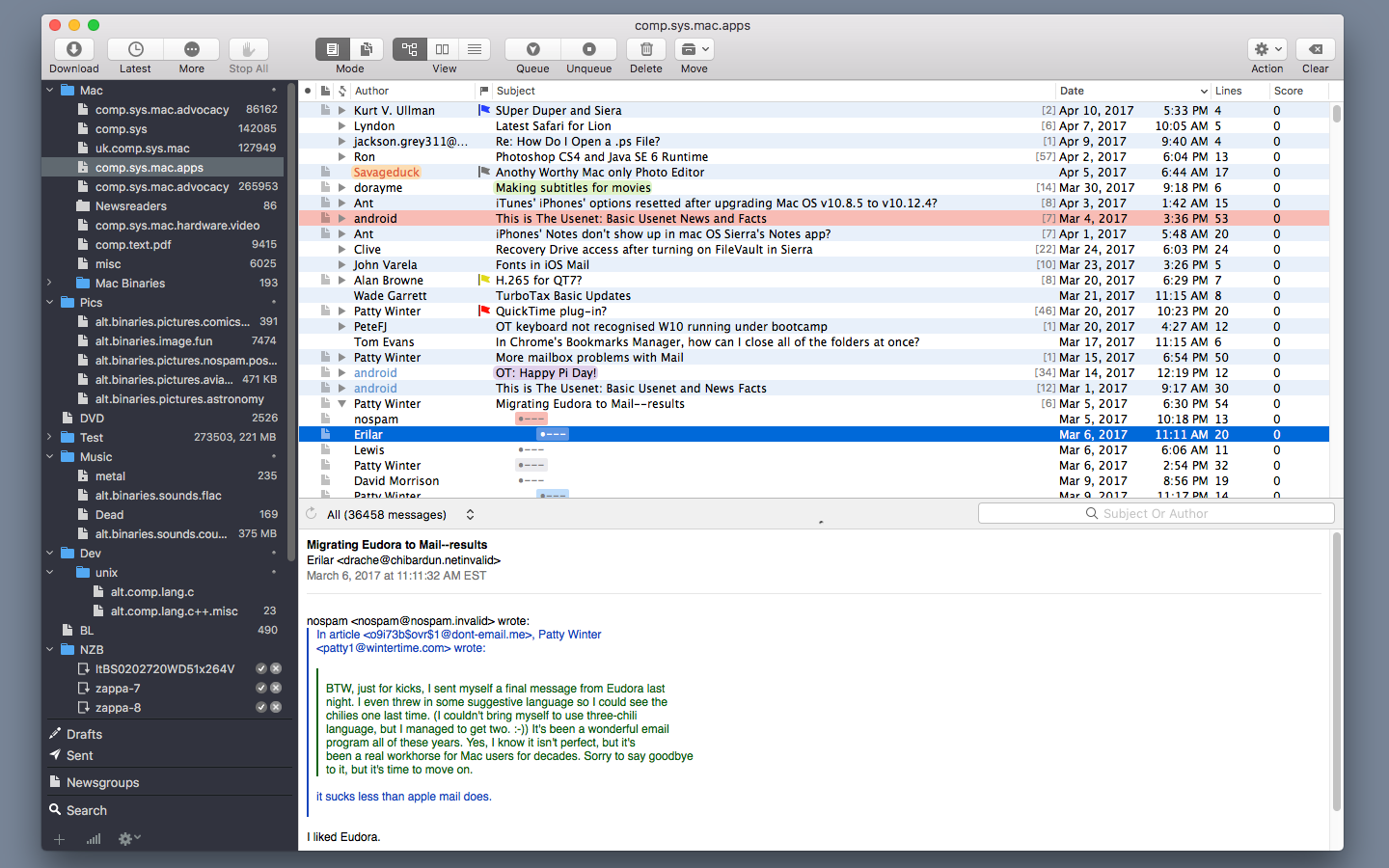Open the Patty Winter article link
1389x868 pixels.
(569, 635)
